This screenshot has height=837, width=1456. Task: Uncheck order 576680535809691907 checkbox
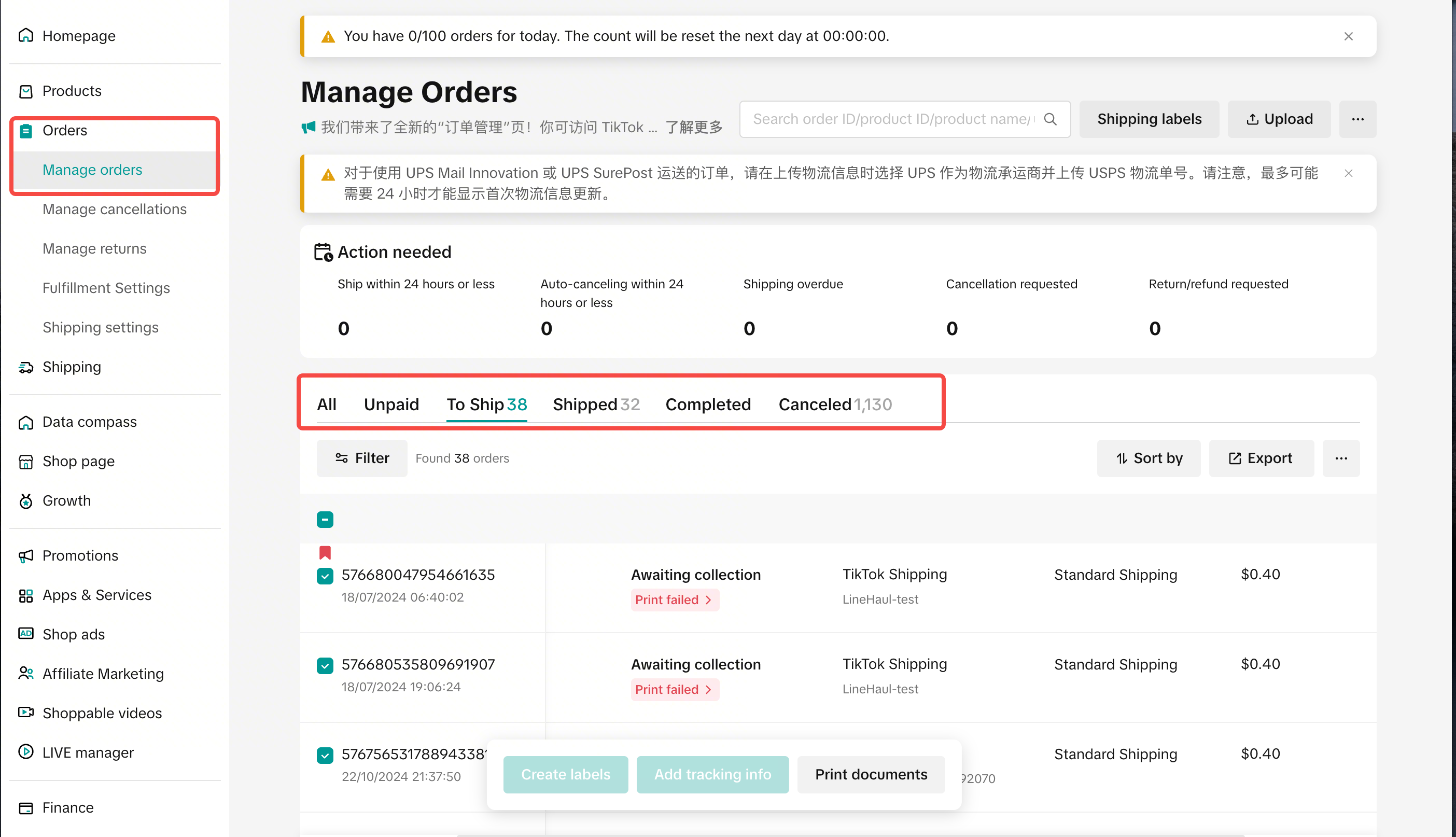pos(325,665)
